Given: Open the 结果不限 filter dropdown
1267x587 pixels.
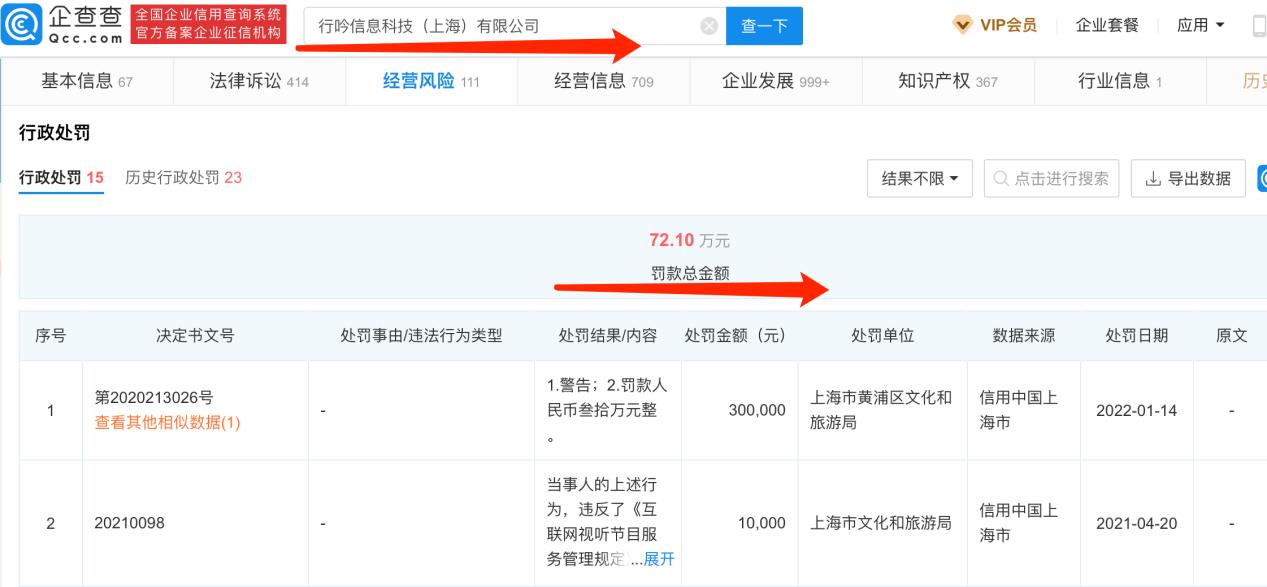Looking at the screenshot, I should tap(918, 178).
